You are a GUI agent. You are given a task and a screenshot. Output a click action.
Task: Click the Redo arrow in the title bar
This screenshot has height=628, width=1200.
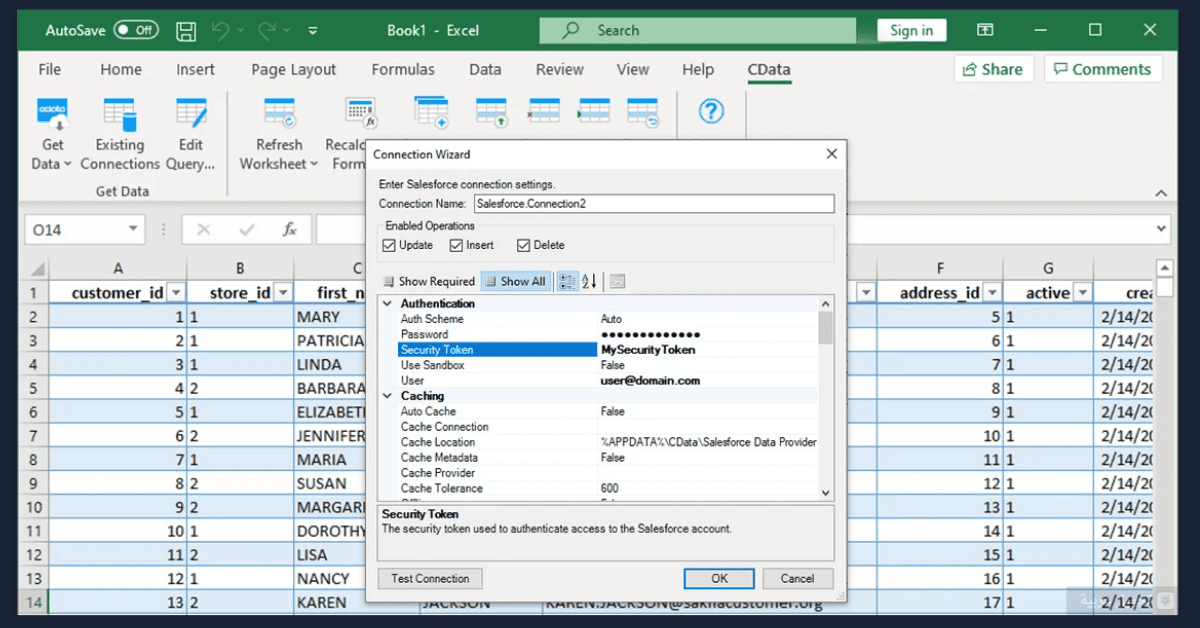[x=267, y=31]
